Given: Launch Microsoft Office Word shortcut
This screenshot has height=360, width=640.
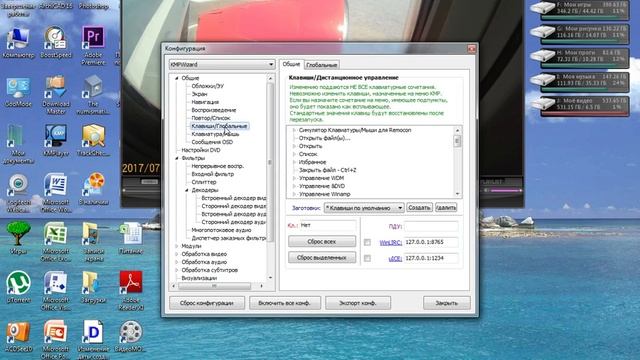Looking at the screenshot, I should [56, 193].
